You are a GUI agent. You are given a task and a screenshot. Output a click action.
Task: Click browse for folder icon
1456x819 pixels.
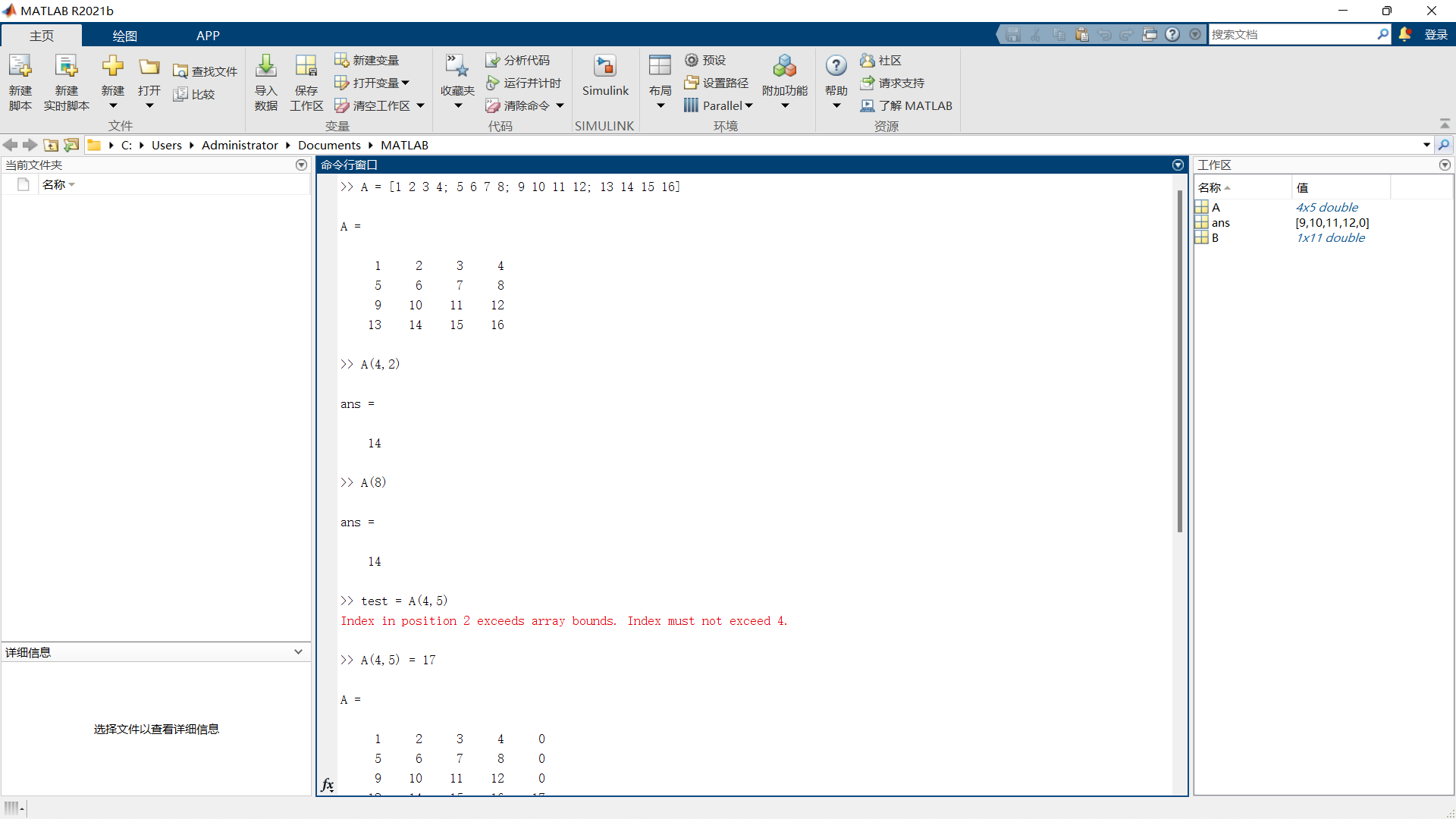click(x=71, y=145)
